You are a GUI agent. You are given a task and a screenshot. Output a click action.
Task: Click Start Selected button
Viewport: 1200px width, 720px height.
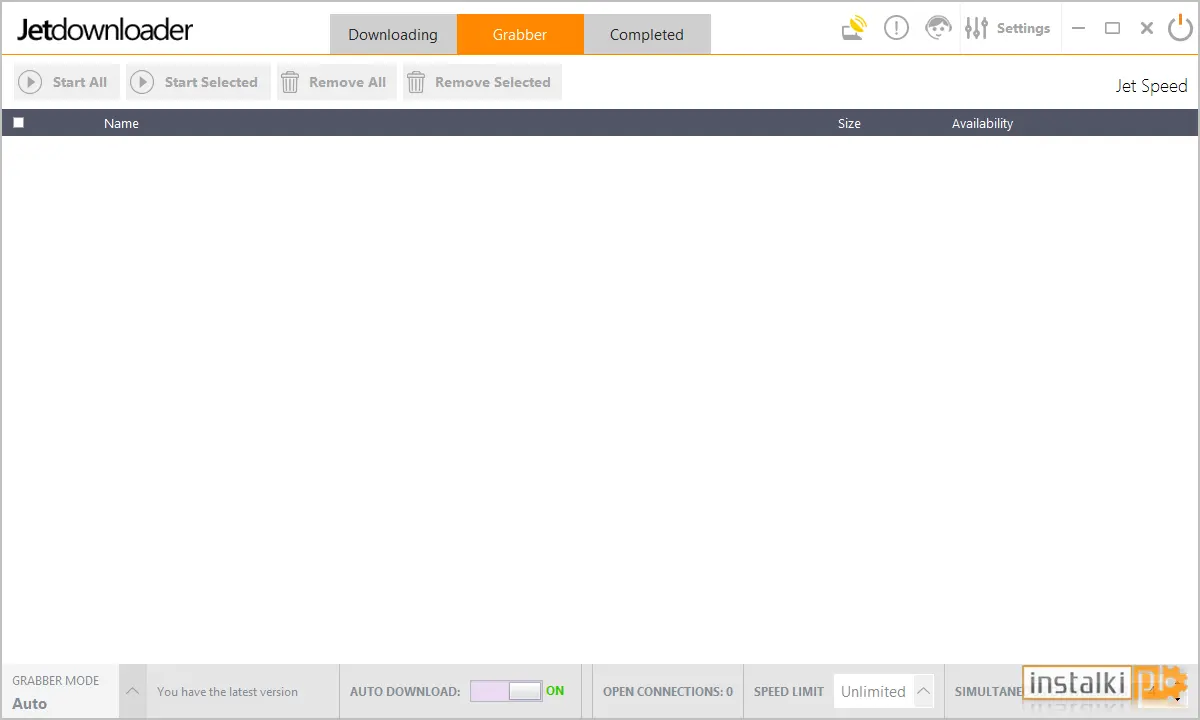coord(198,82)
